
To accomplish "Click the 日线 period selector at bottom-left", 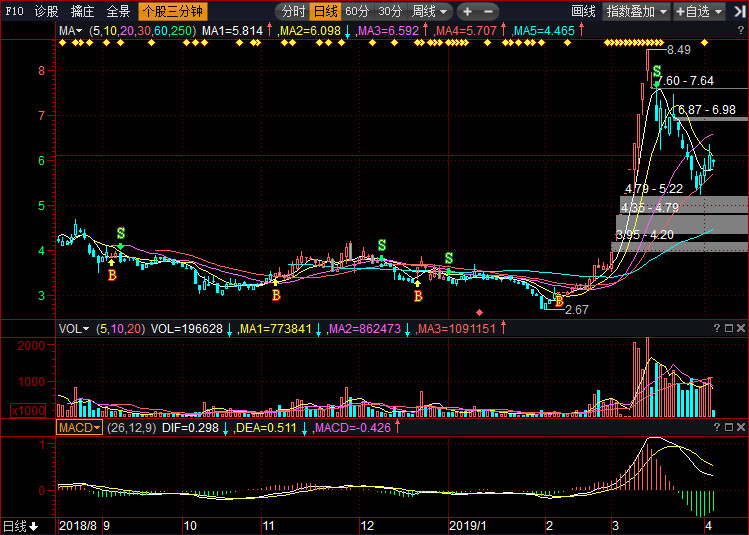I will coord(20,525).
